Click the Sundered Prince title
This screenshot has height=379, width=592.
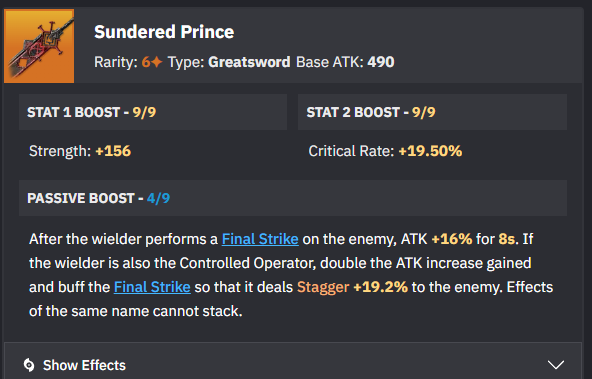tap(164, 32)
